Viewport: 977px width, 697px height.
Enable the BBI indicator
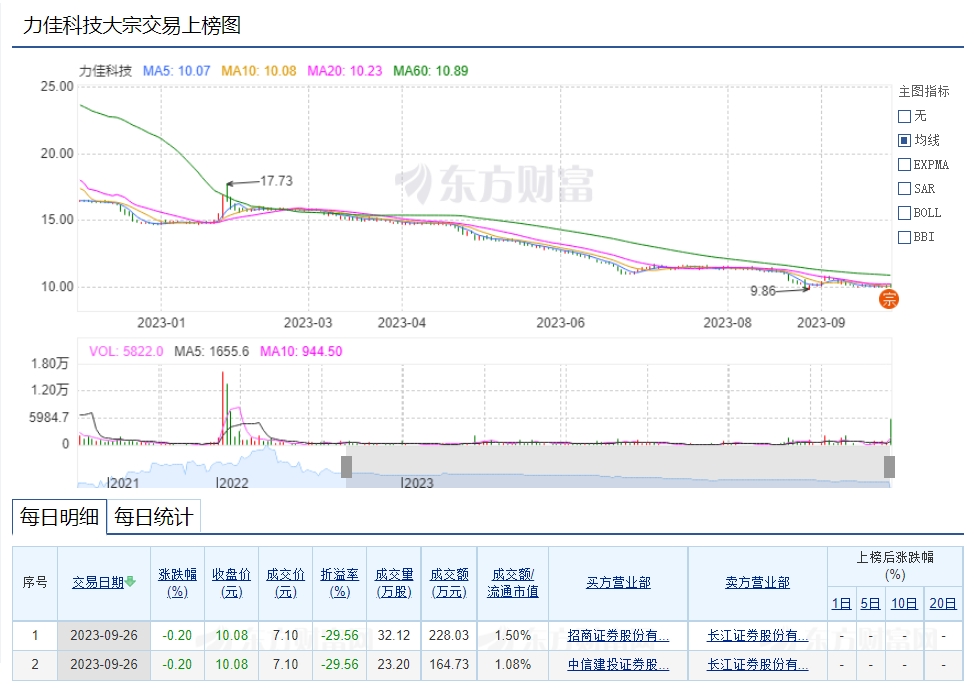tap(904, 237)
